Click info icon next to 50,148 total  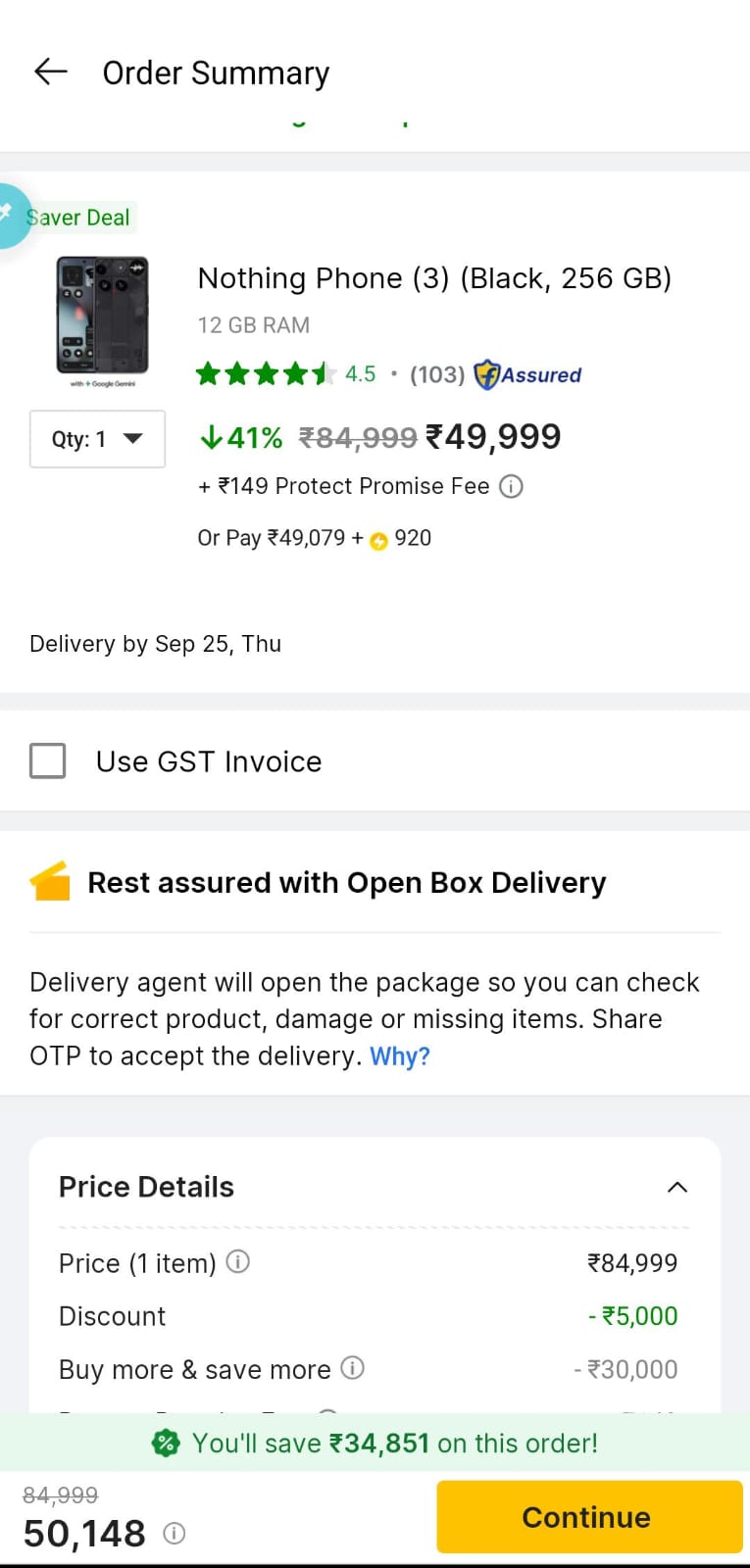[174, 1533]
